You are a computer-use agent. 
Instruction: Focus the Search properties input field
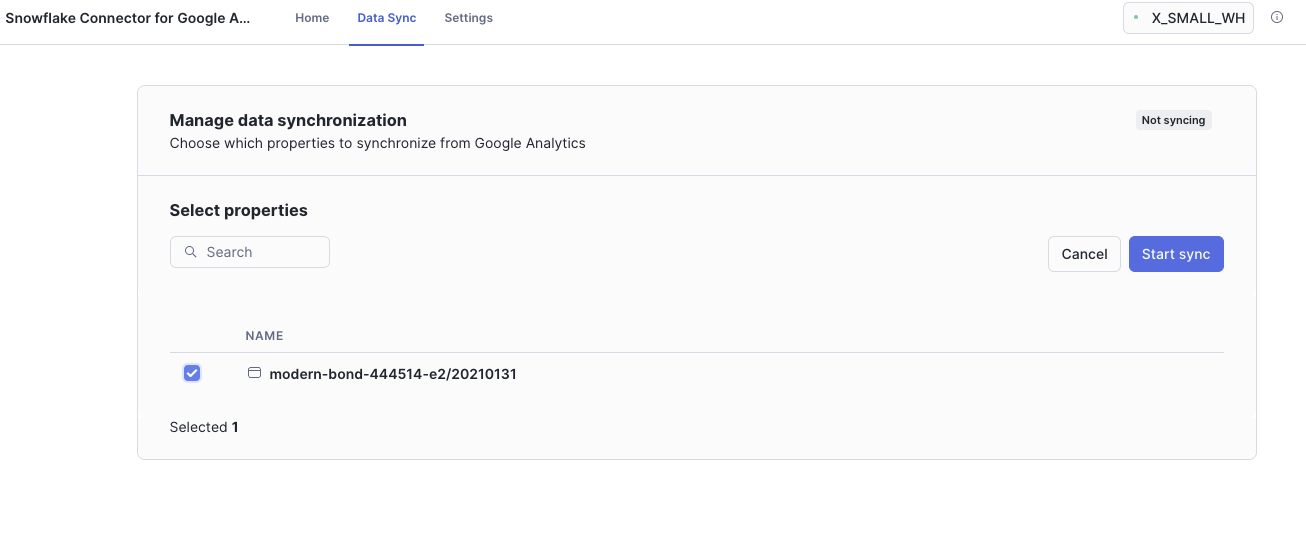[x=260, y=252]
